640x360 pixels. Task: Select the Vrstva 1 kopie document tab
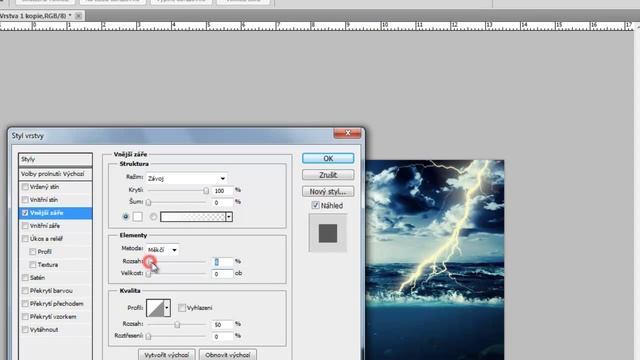click(x=36, y=16)
